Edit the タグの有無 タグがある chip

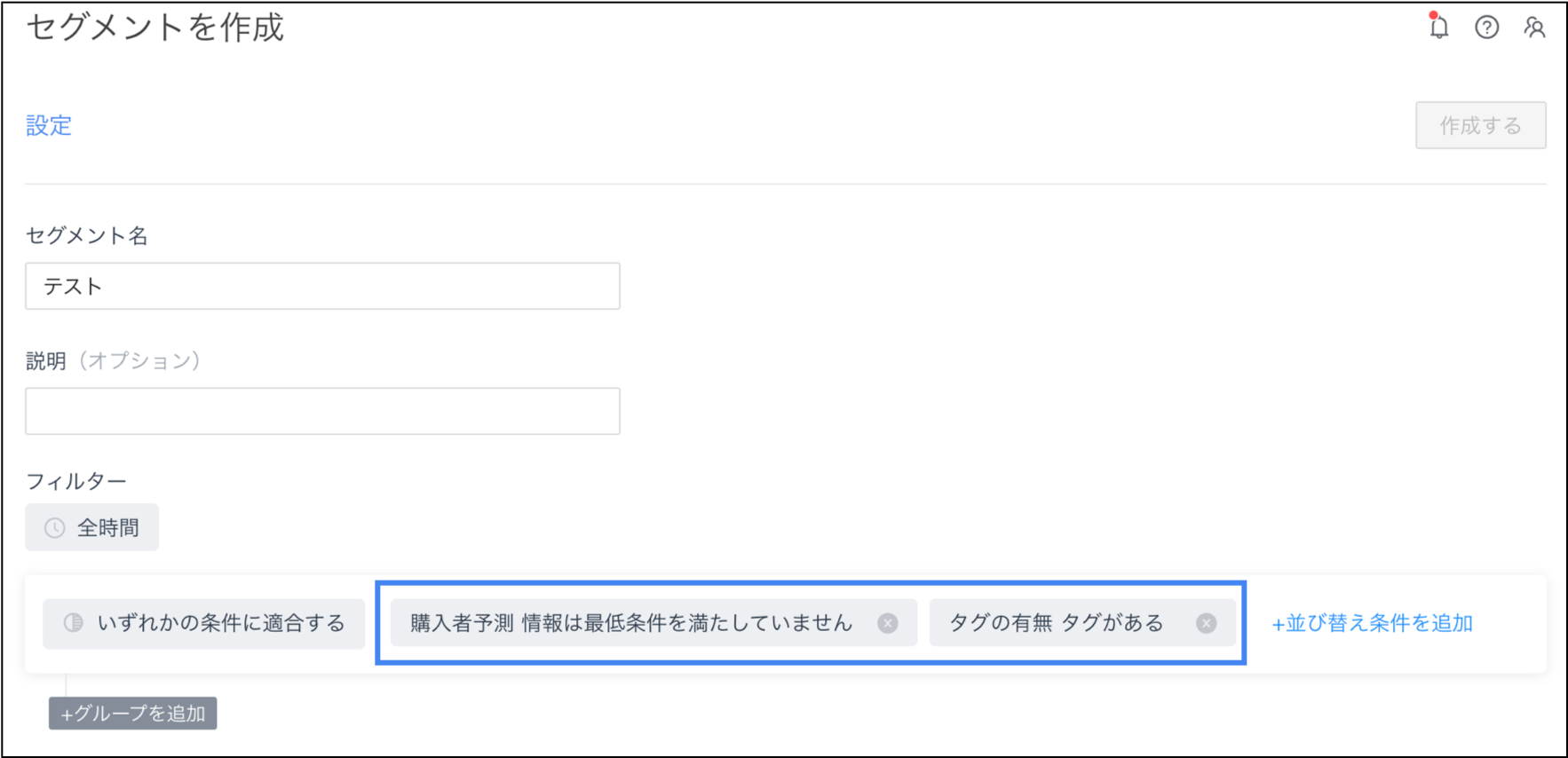1057,623
